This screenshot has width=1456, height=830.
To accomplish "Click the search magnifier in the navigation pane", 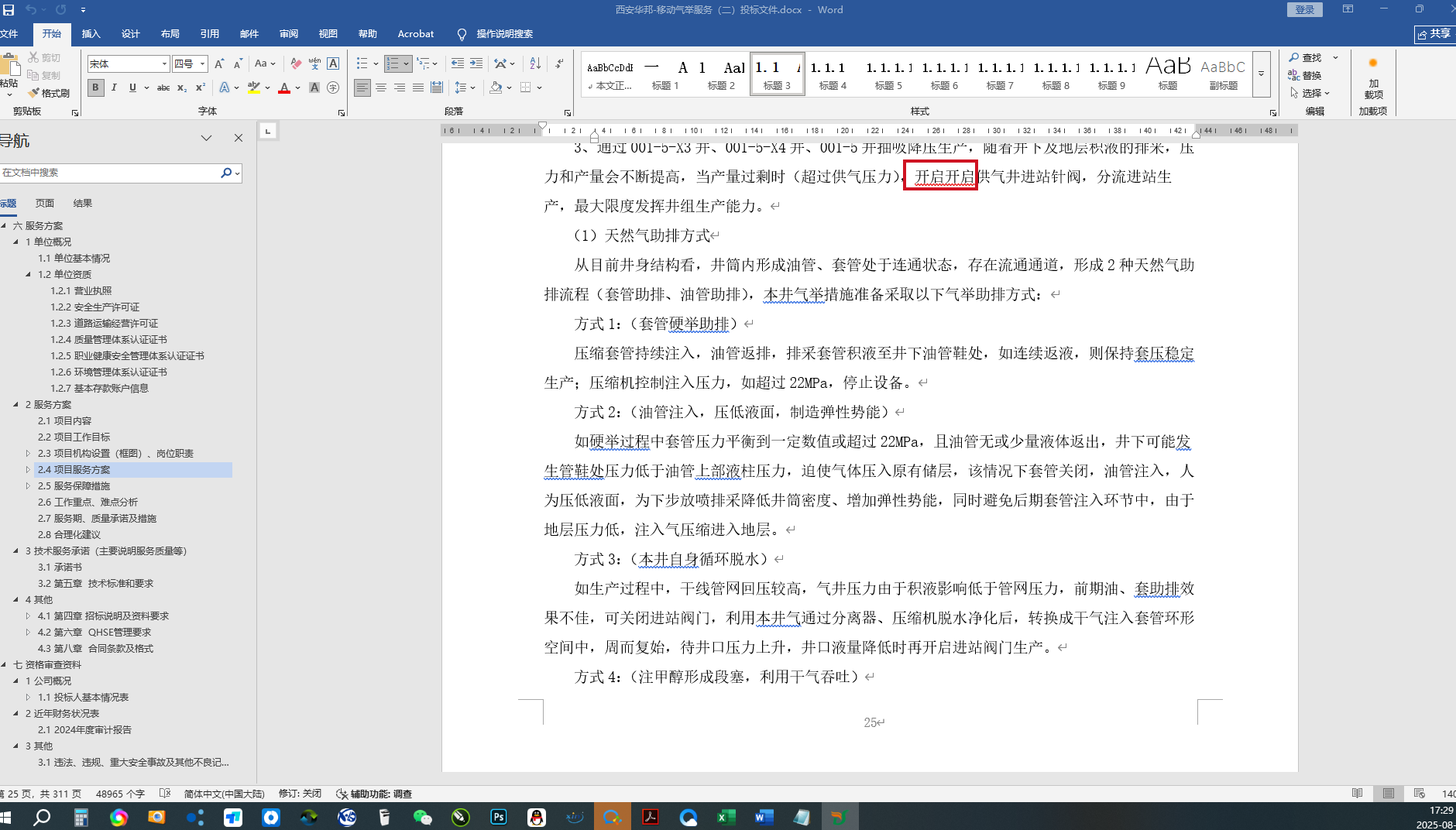I will click(x=226, y=173).
